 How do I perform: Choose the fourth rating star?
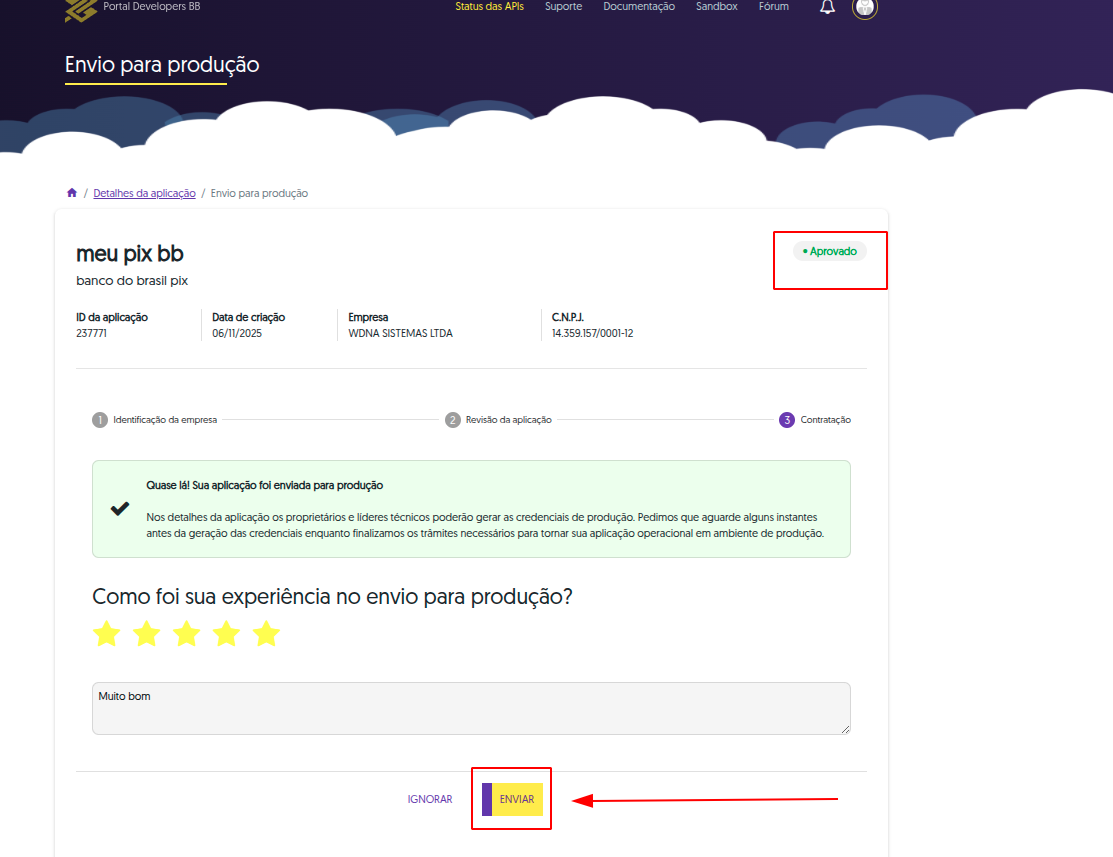coord(226,634)
